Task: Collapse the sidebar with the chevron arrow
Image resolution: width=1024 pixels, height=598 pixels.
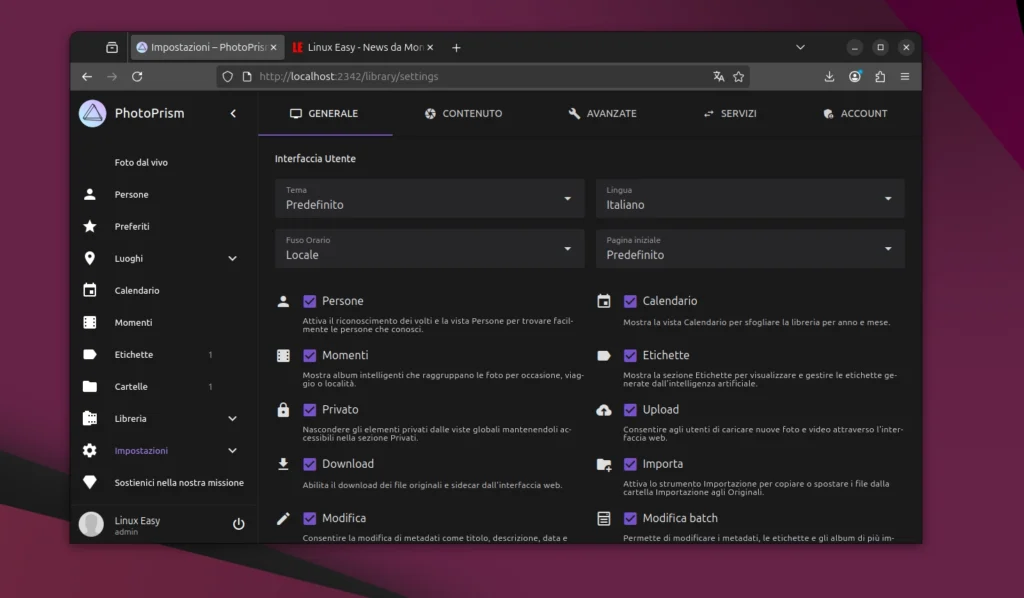Action: [x=233, y=114]
